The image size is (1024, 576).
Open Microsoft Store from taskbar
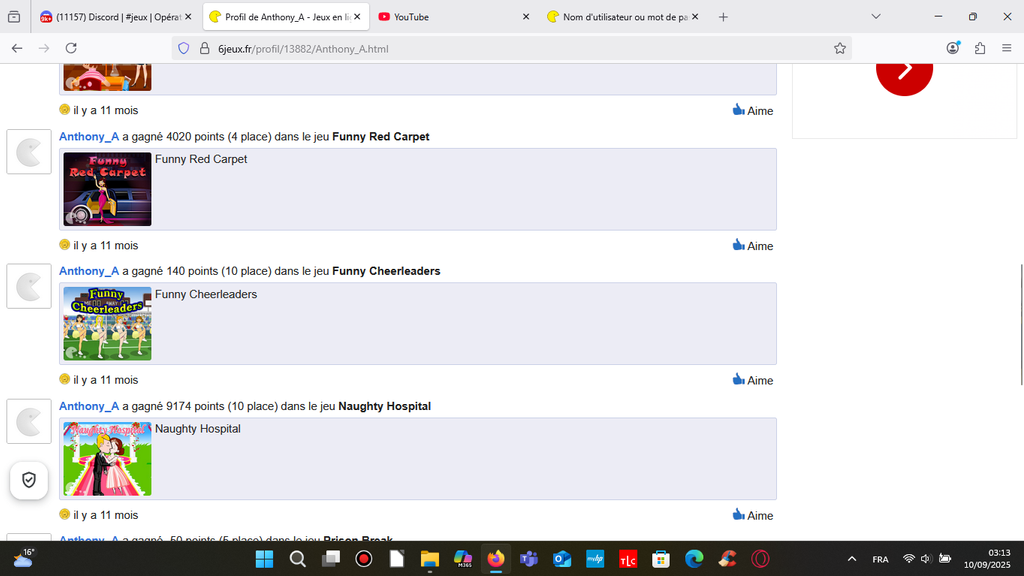pyautogui.click(x=661, y=559)
